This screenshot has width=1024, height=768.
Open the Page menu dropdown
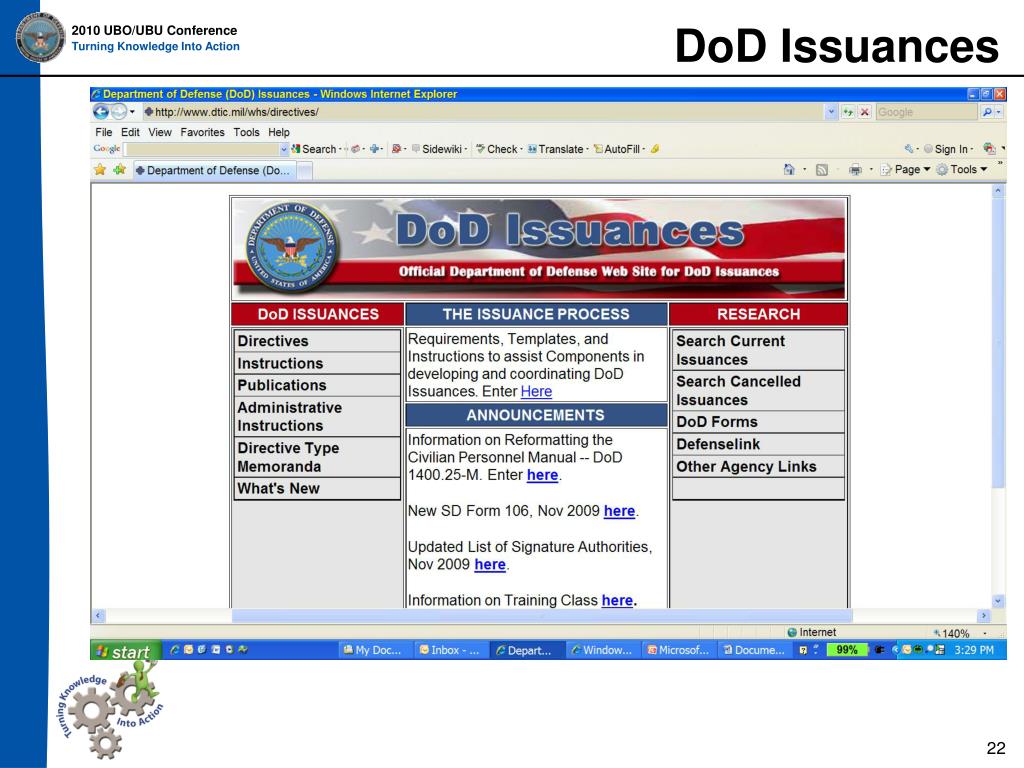point(906,170)
